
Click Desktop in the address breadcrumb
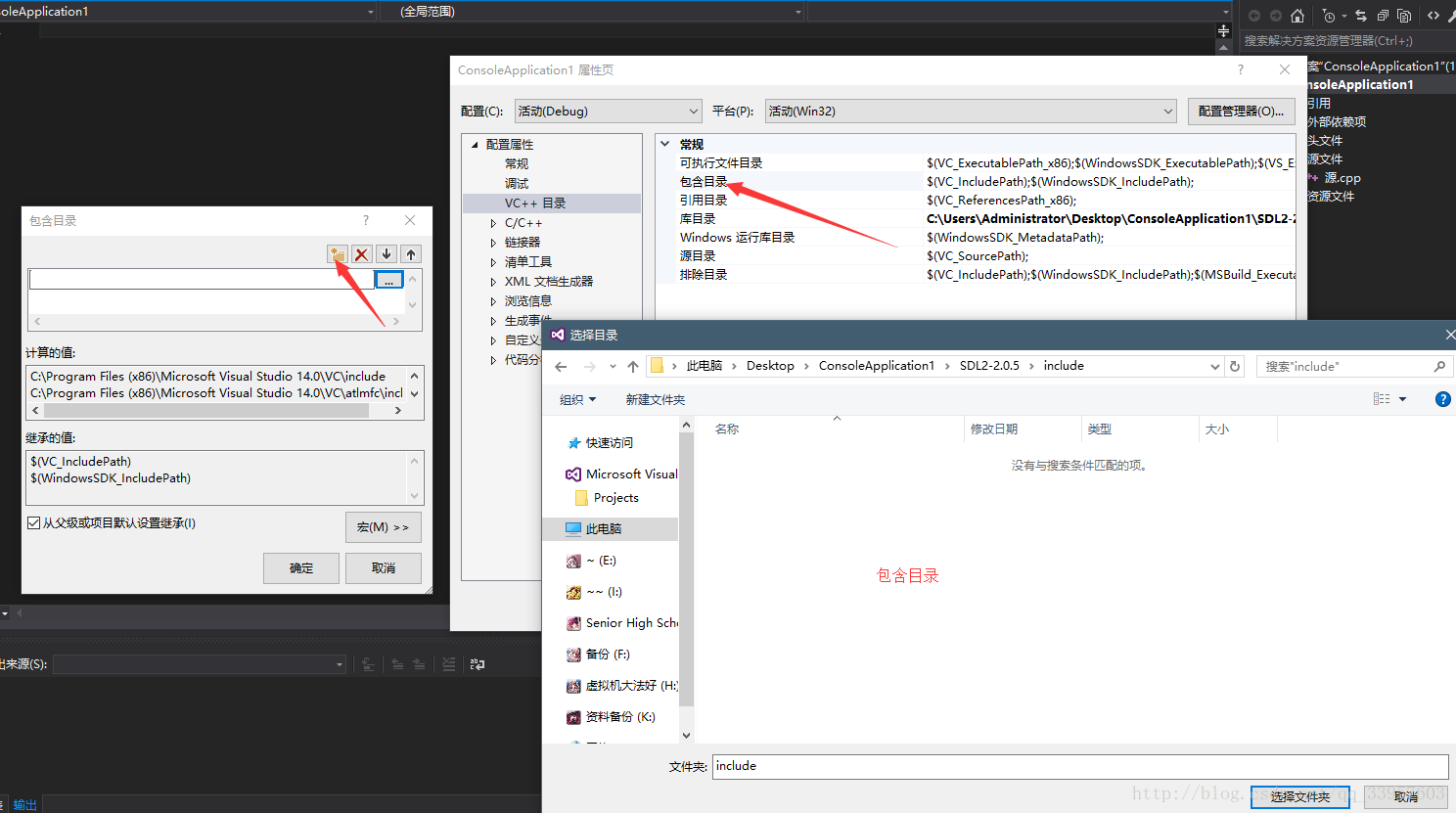[770, 366]
